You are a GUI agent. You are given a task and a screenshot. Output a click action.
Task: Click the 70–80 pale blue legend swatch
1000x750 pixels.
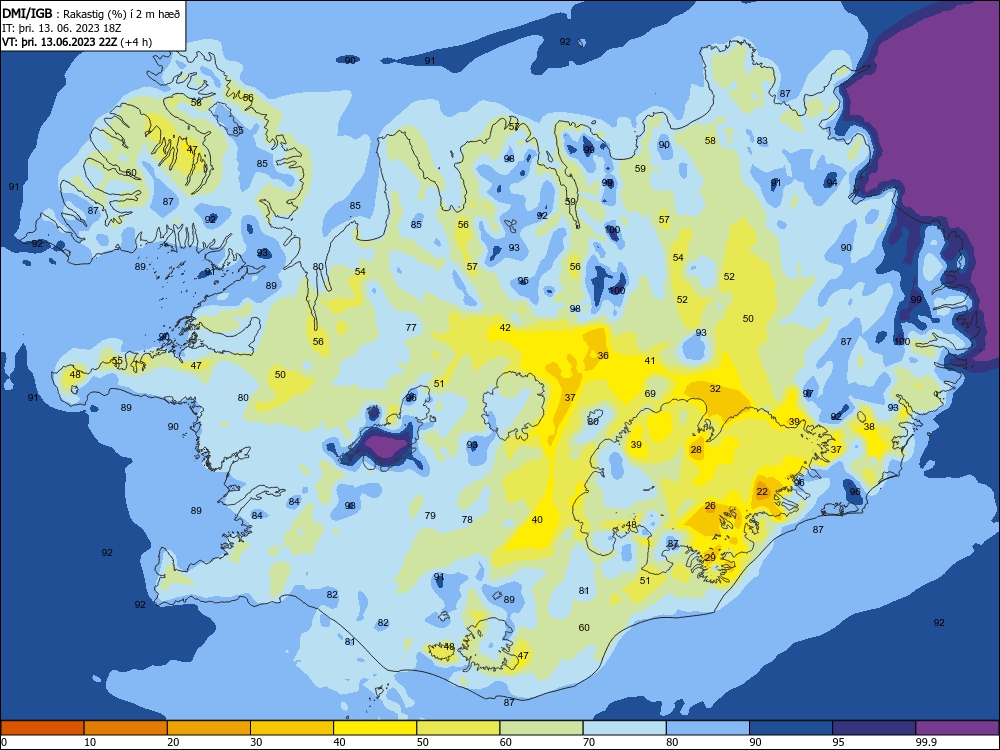coord(624,728)
